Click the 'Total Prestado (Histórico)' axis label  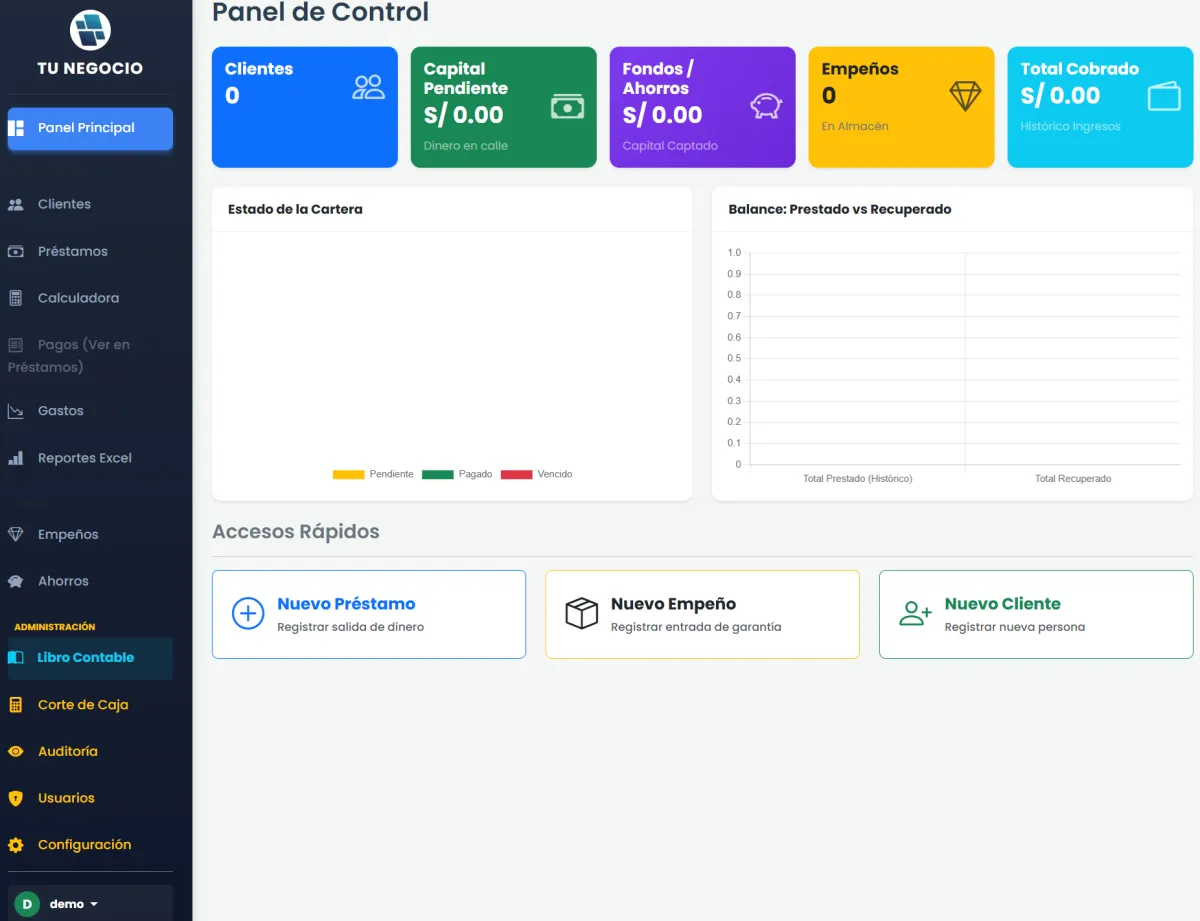[x=858, y=479]
